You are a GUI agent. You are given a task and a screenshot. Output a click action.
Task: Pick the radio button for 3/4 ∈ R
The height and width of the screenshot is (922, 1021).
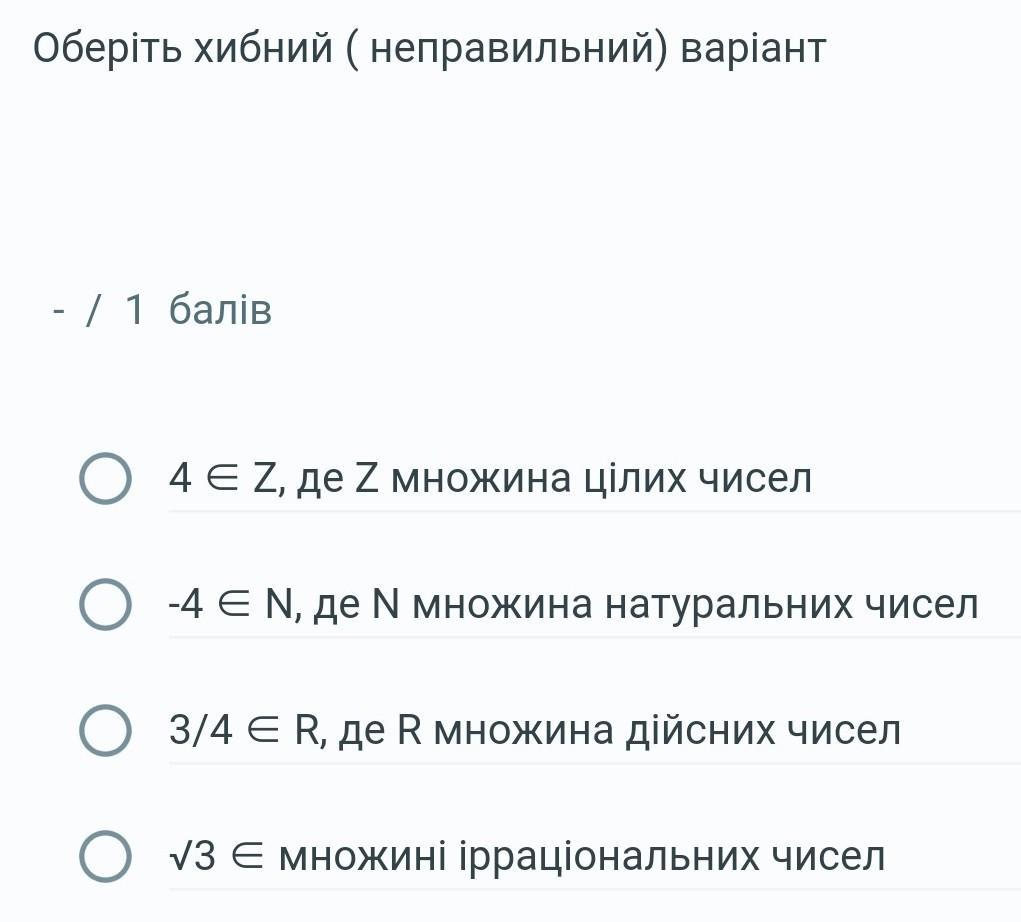point(105,731)
